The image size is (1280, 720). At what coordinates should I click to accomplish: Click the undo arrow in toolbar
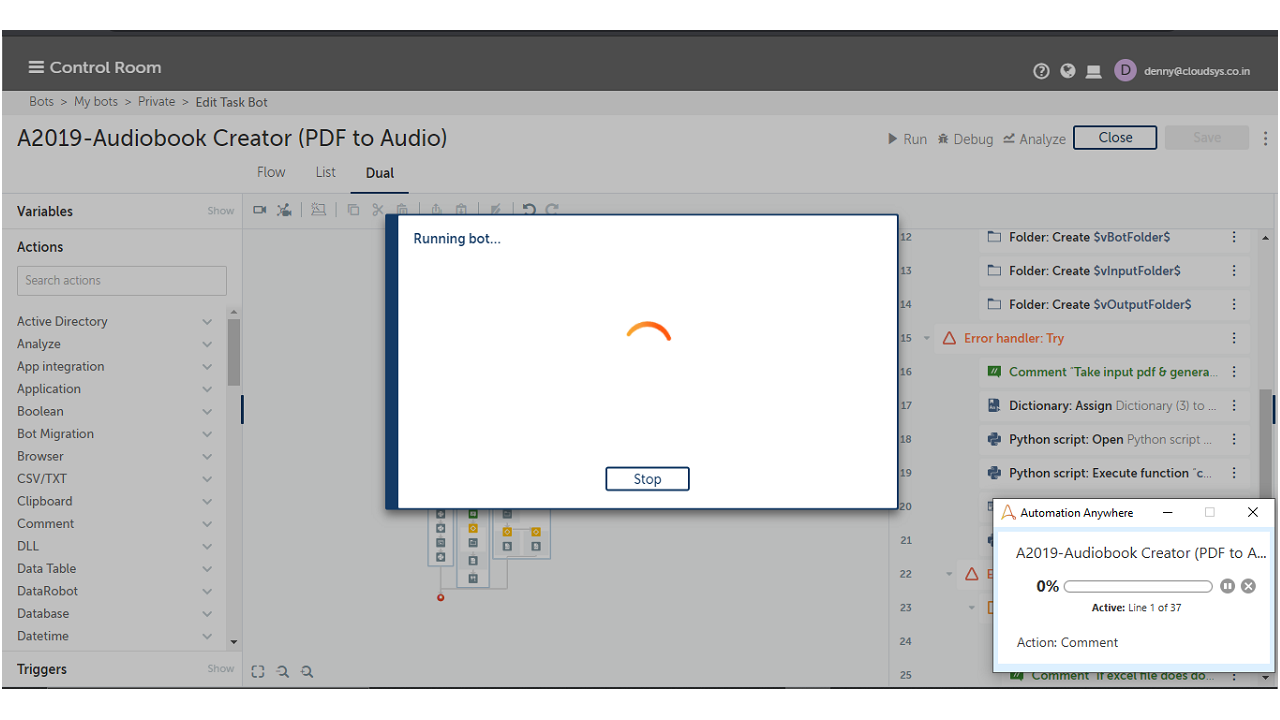pyautogui.click(x=529, y=210)
